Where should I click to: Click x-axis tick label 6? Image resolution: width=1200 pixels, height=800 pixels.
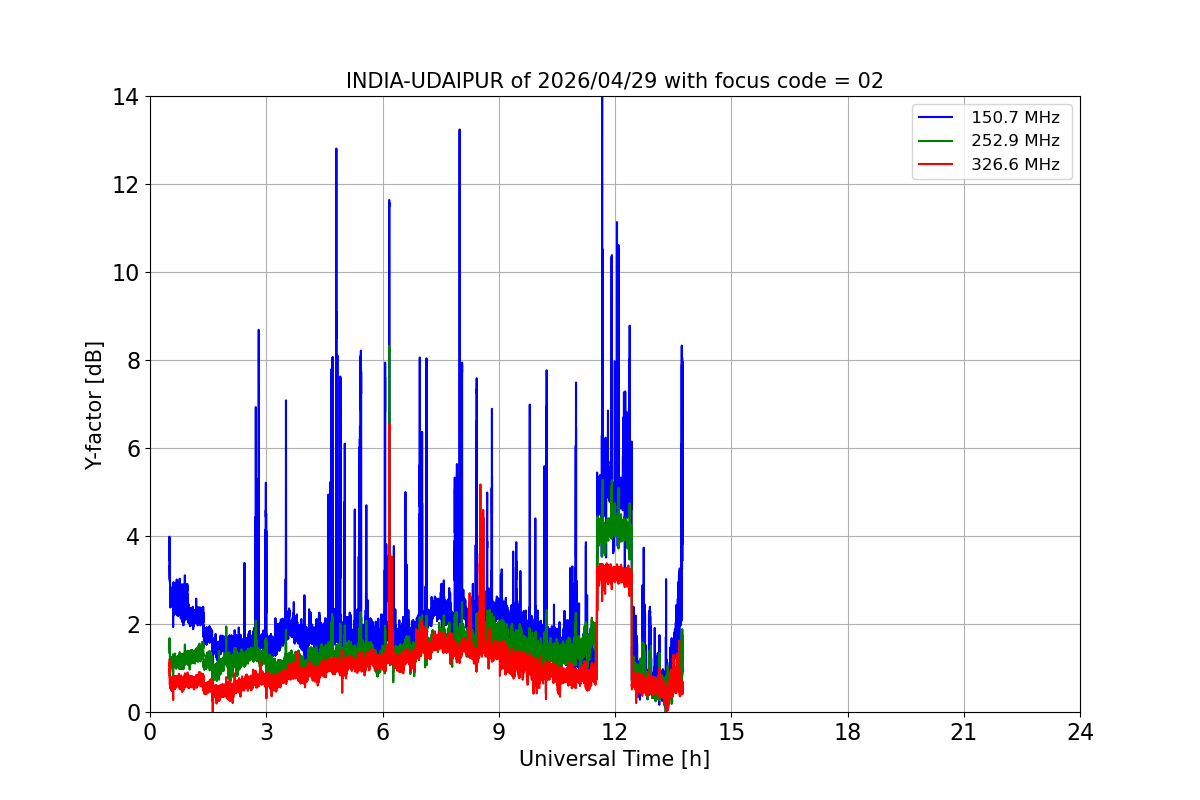coord(382,732)
